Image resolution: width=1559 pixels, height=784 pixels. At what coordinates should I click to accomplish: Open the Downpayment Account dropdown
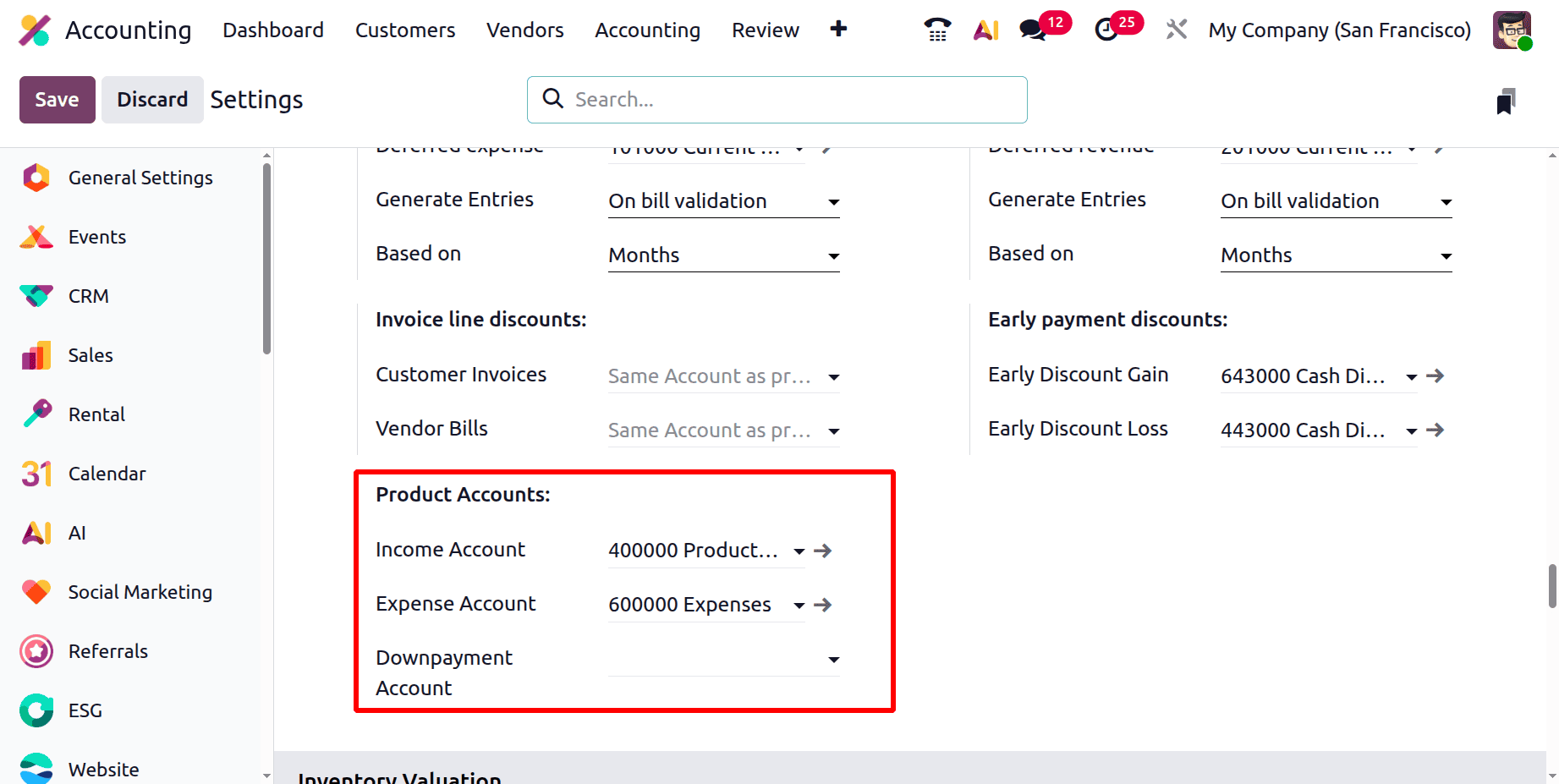tap(833, 660)
